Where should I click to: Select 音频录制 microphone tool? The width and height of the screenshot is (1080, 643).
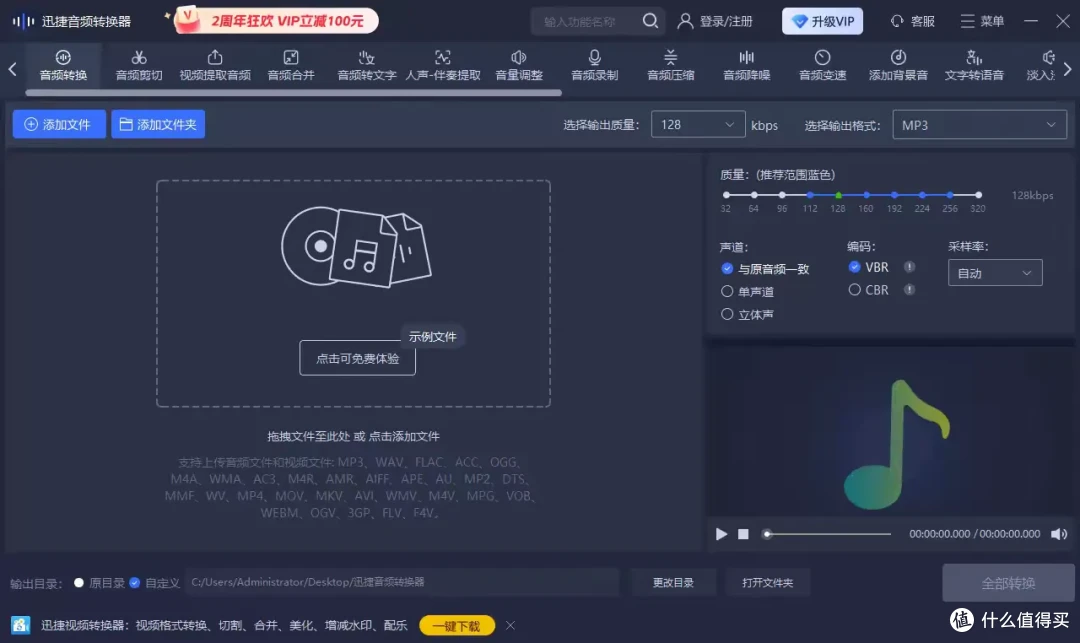pos(594,65)
